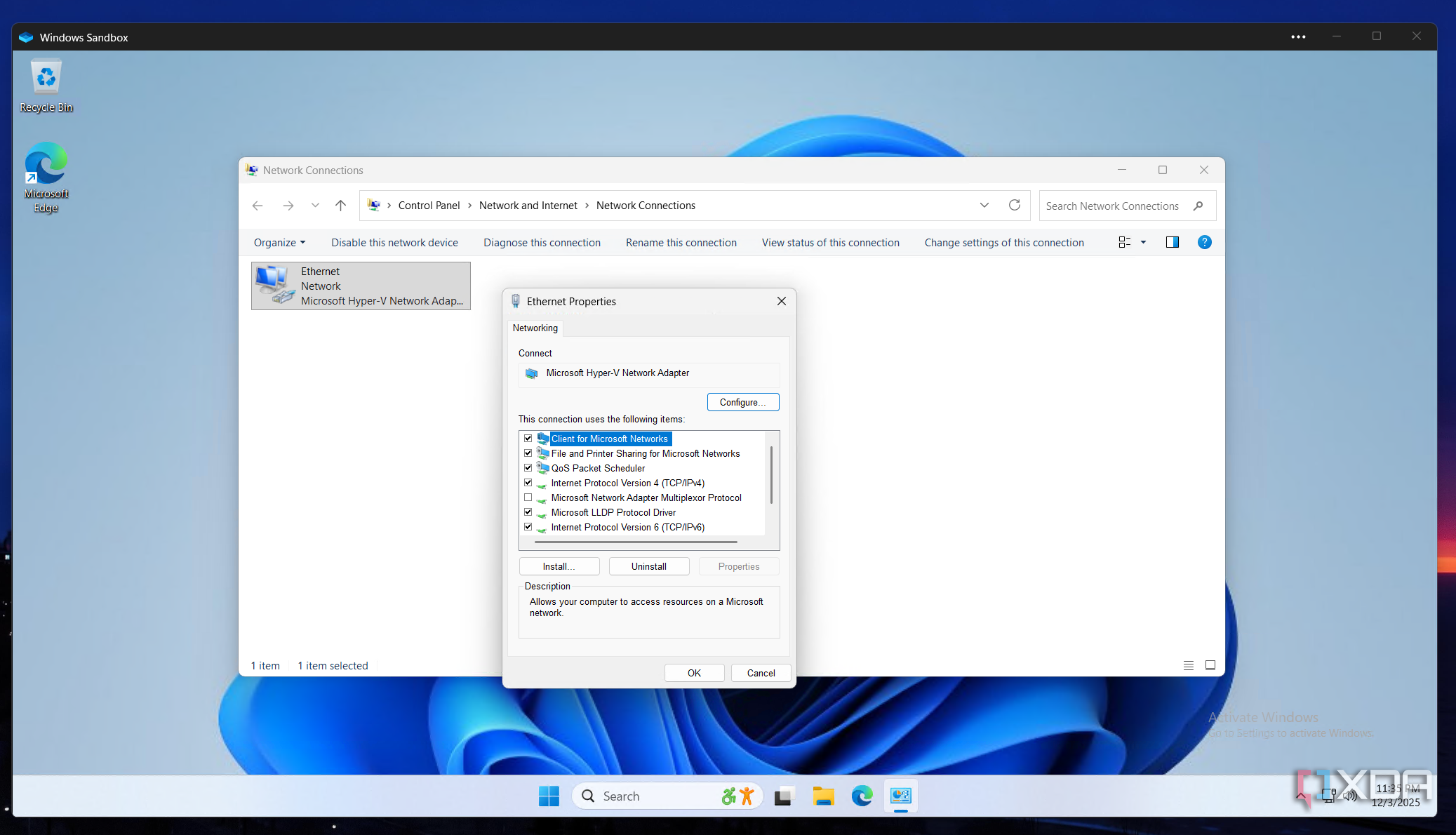
Task: Toggle QoS Packet Scheduler checkbox
Action: pyautogui.click(x=528, y=468)
